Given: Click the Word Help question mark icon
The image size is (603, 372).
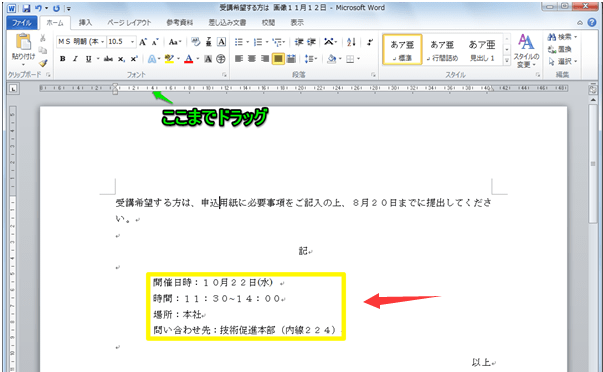Looking at the screenshot, I should click(x=592, y=23).
